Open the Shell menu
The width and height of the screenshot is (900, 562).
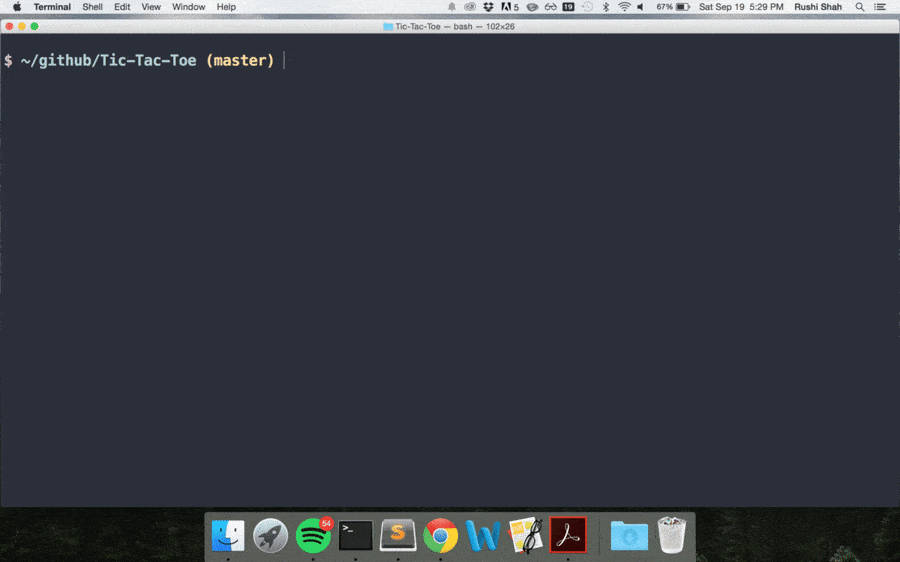click(x=92, y=7)
